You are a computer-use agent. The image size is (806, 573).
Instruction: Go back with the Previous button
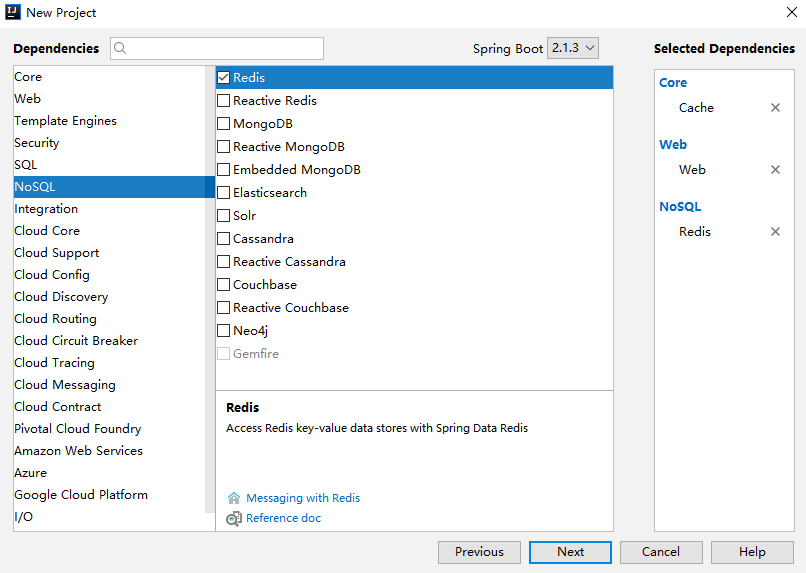click(479, 552)
